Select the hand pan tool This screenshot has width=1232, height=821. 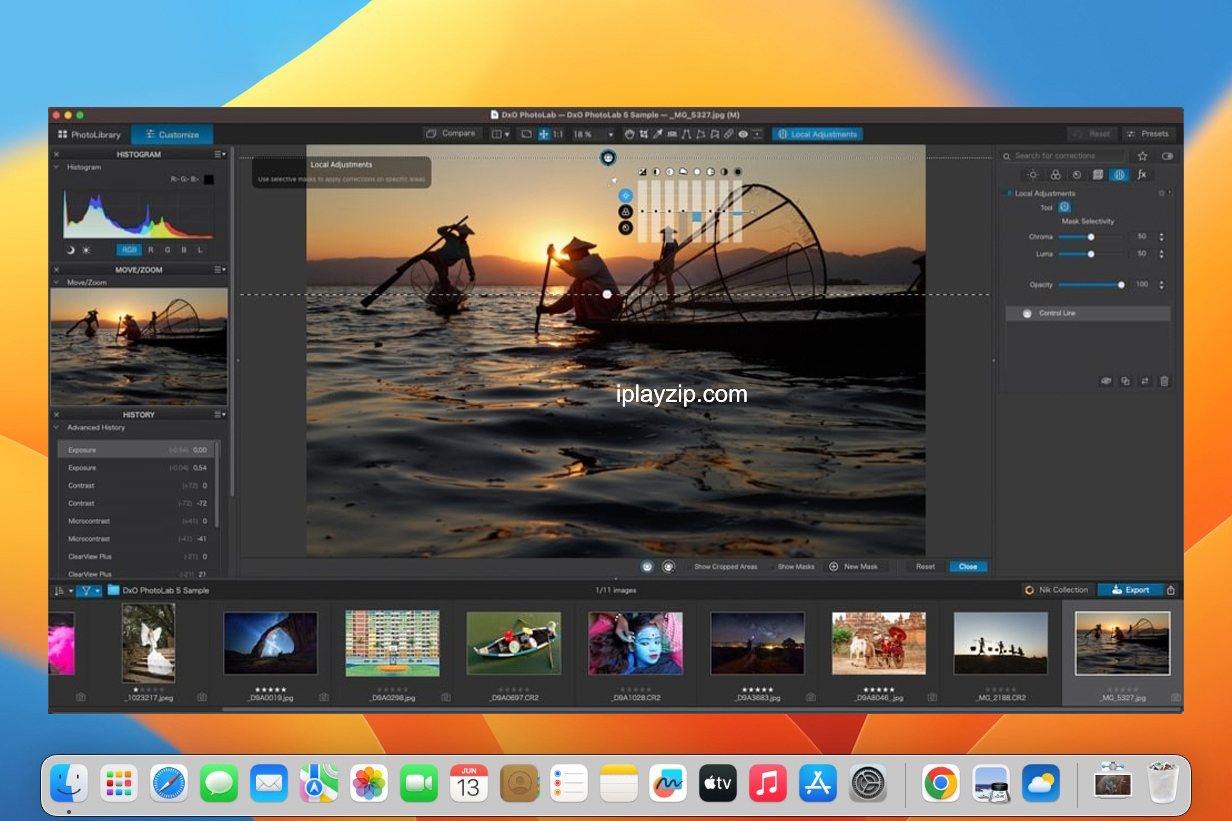629,134
